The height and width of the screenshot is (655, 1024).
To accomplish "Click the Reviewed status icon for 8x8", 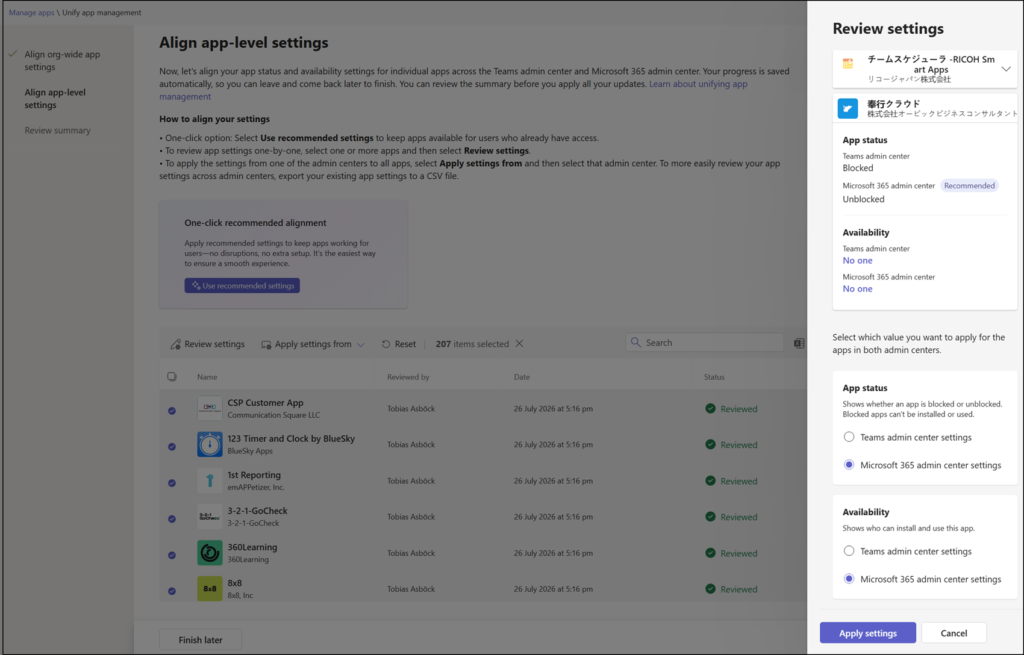I will (711, 588).
